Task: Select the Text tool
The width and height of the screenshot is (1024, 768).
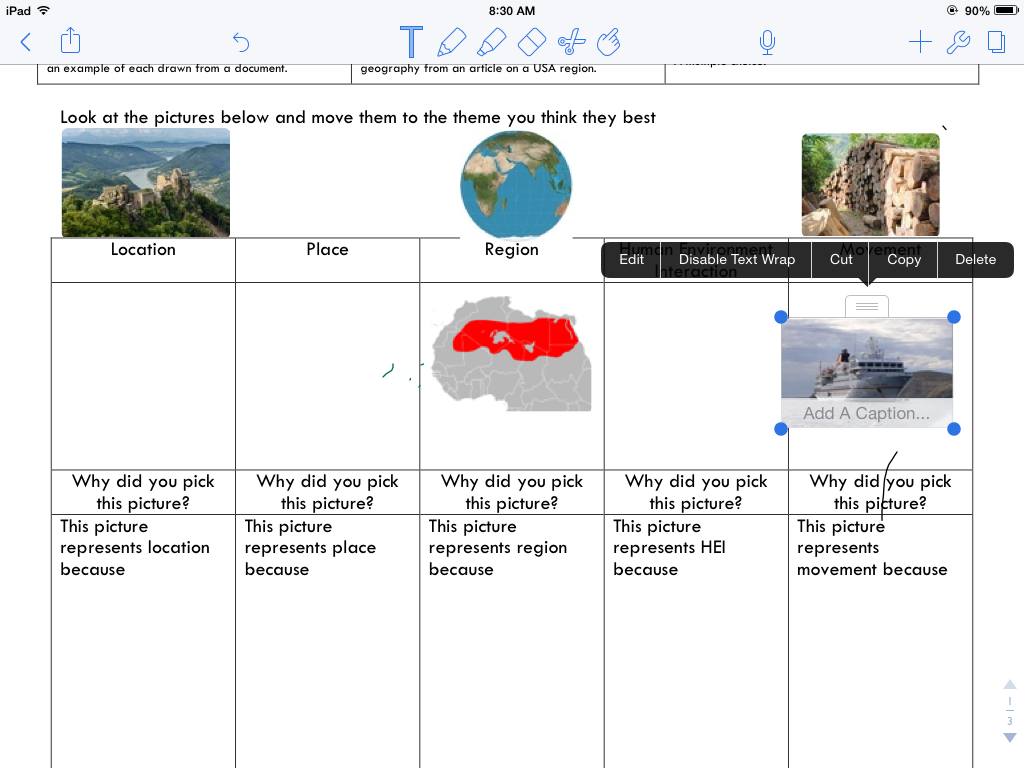Action: (x=411, y=42)
